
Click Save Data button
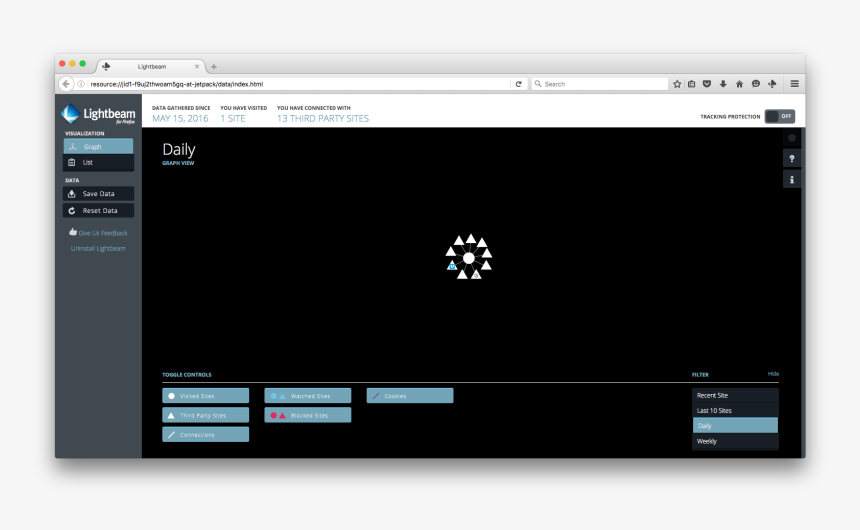coord(98,194)
